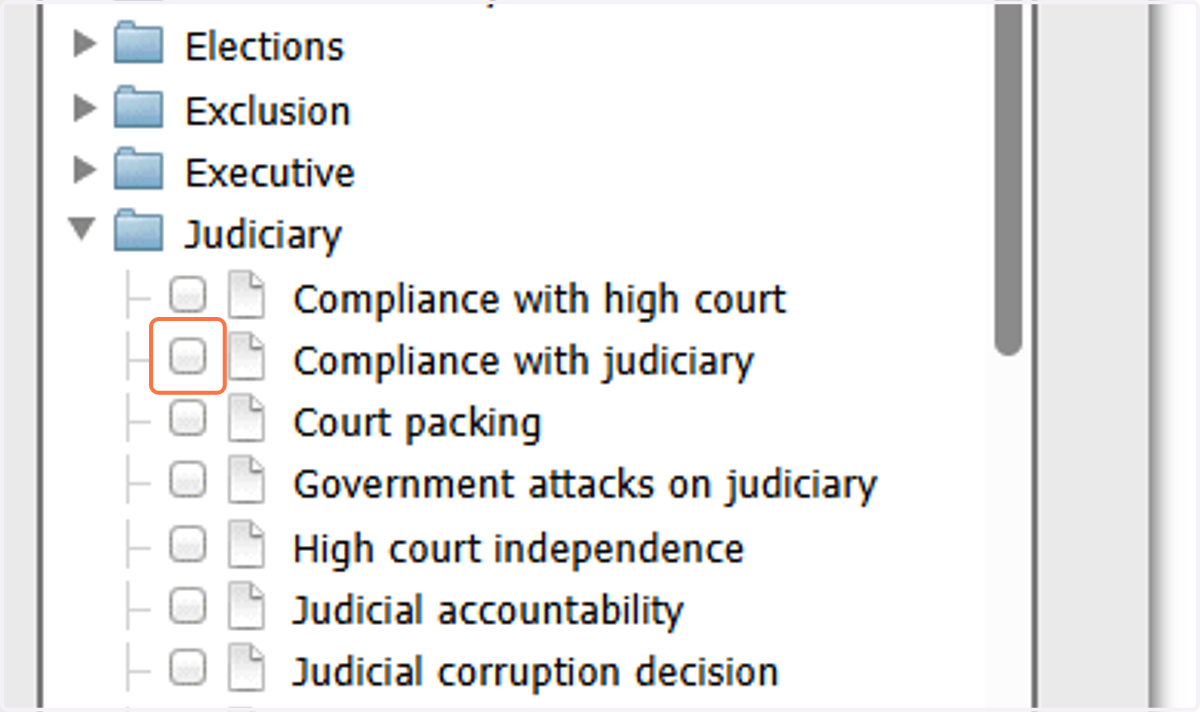Click the Judiciary folder icon

click(x=138, y=234)
